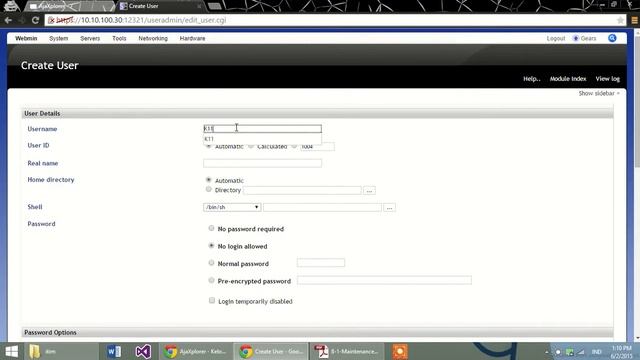Open the /bin/sh shell dropdown
Image resolution: width=640 pixels, height=360 pixels.
(x=232, y=207)
